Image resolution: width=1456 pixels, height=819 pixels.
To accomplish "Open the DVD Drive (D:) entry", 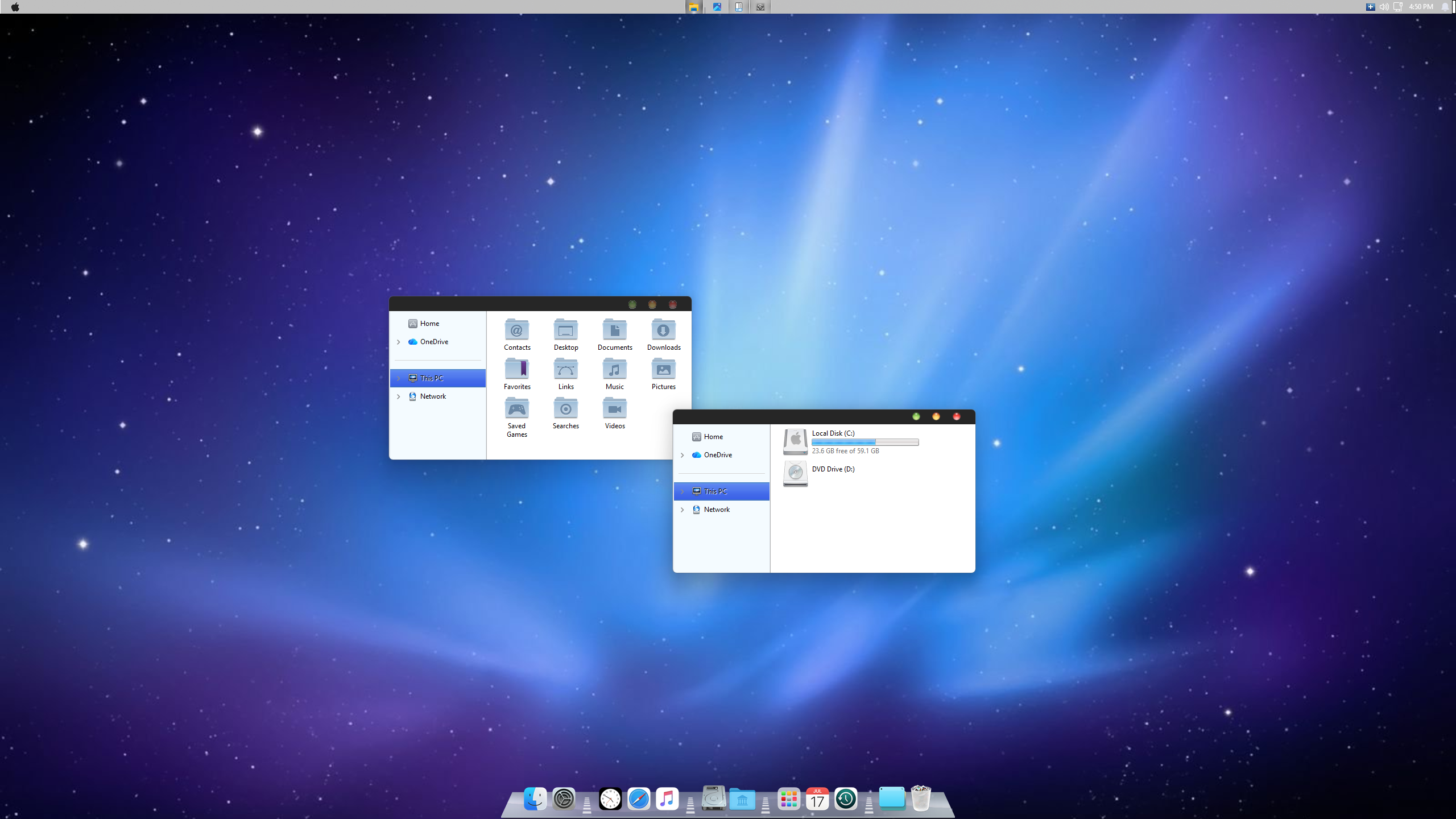I will [833, 469].
